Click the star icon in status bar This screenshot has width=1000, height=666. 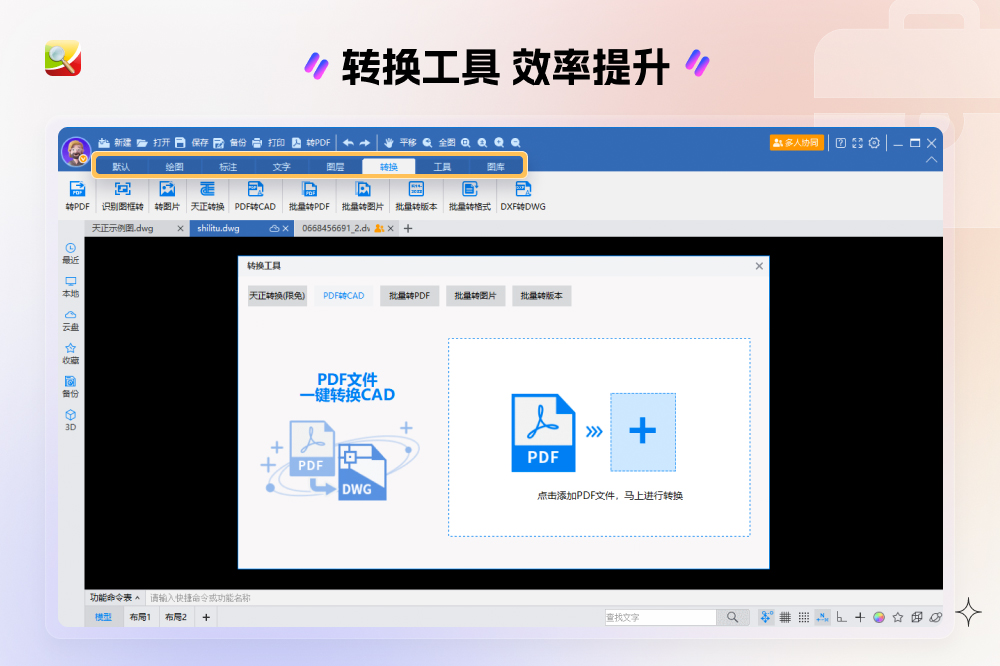898,617
